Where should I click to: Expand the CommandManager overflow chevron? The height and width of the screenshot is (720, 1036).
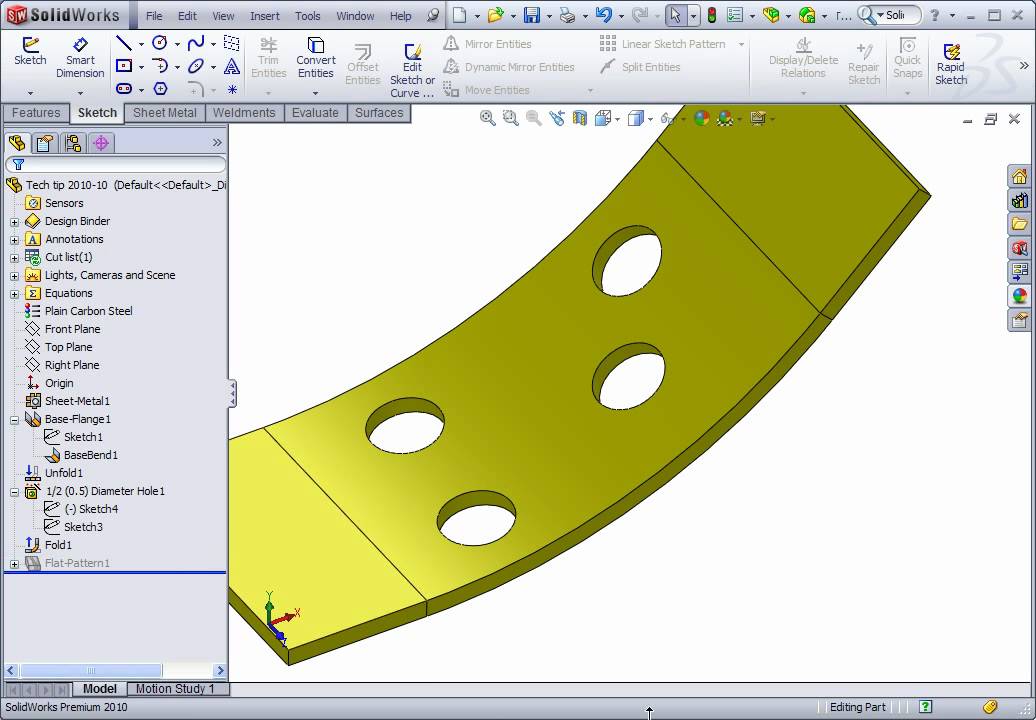pos(1024,65)
